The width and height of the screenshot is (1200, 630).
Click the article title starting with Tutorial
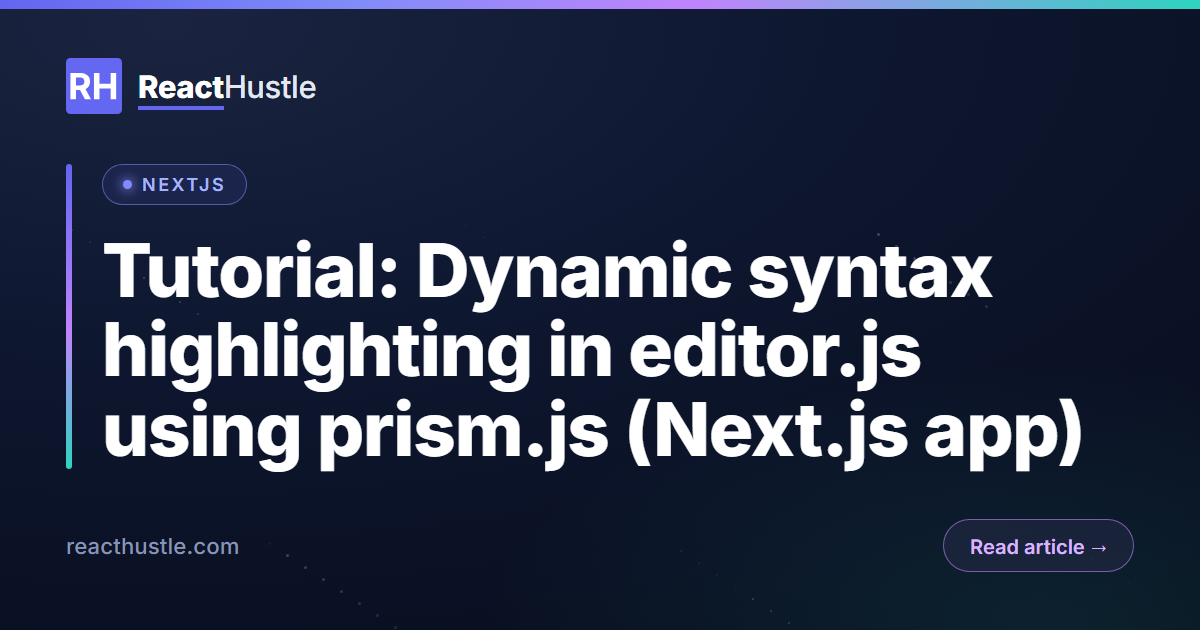click(x=592, y=354)
